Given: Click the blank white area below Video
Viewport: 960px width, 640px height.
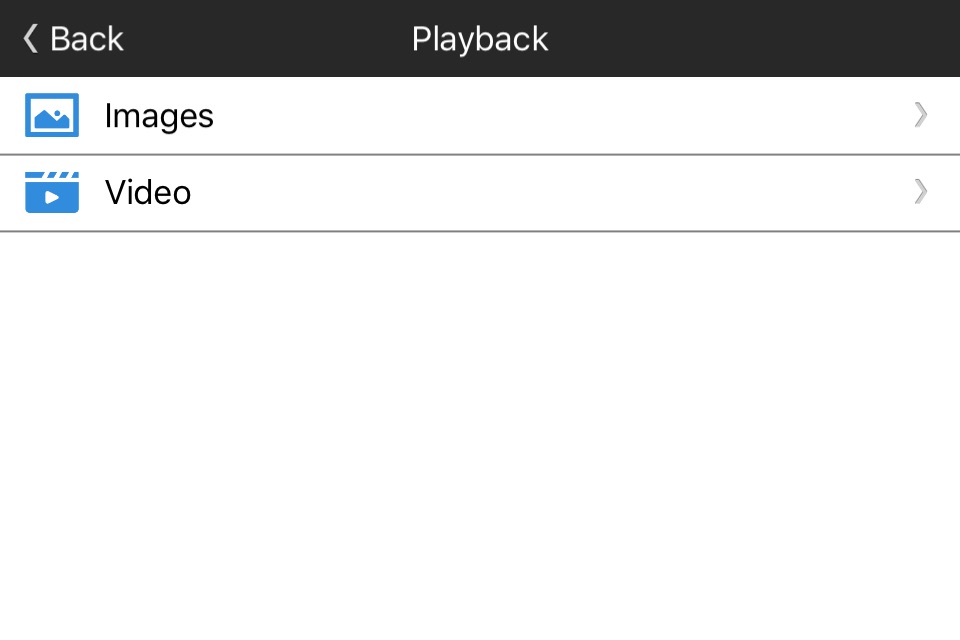Looking at the screenshot, I should [480, 436].
